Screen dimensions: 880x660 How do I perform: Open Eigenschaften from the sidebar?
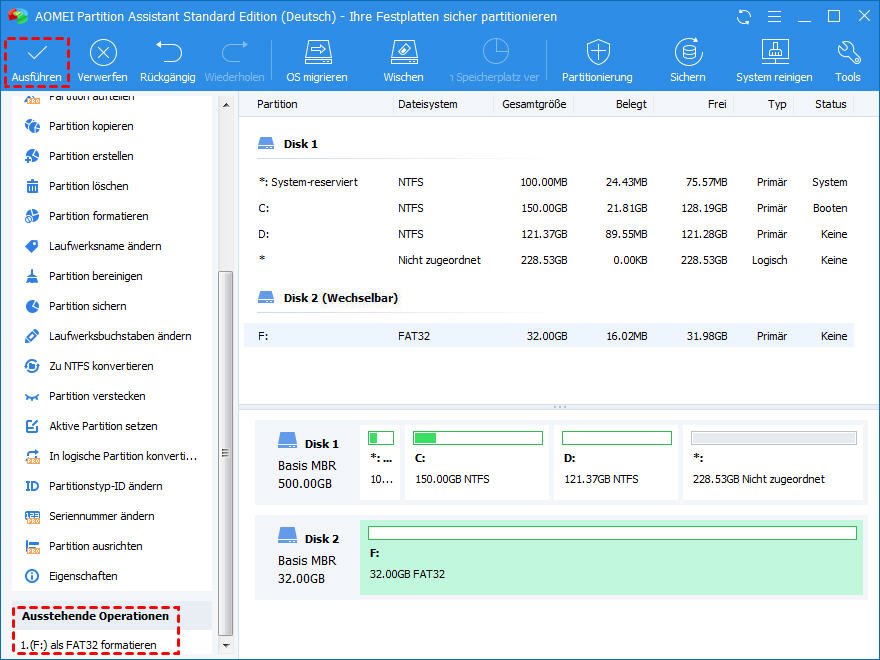(x=83, y=576)
